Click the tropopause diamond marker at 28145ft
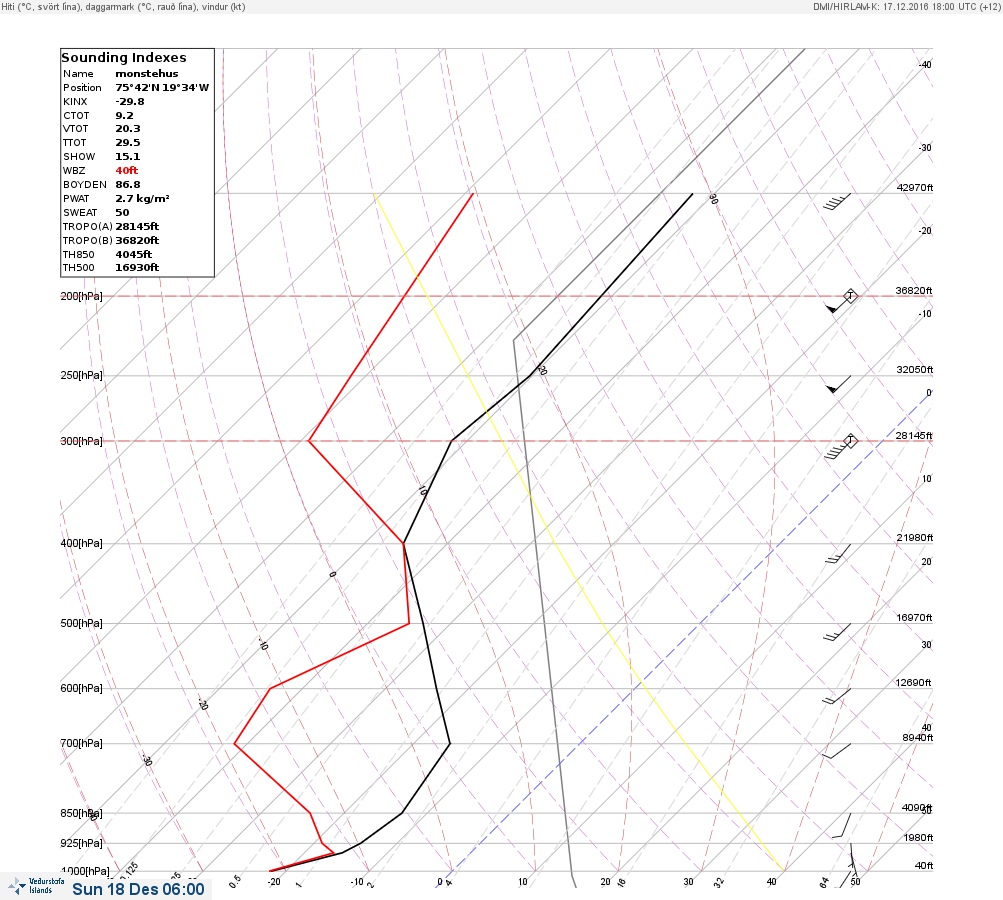The width and height of the screenshot is (1003, 900). coord(850,441)
